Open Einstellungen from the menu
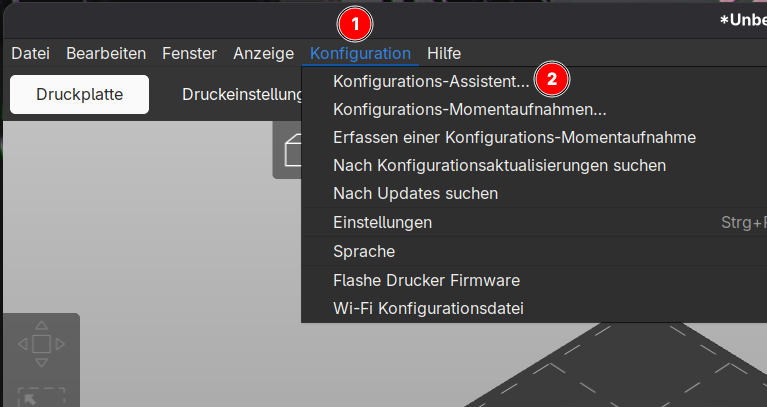This screenshot has height=407, width=767. pyautogui.click(x=382, y=222)
